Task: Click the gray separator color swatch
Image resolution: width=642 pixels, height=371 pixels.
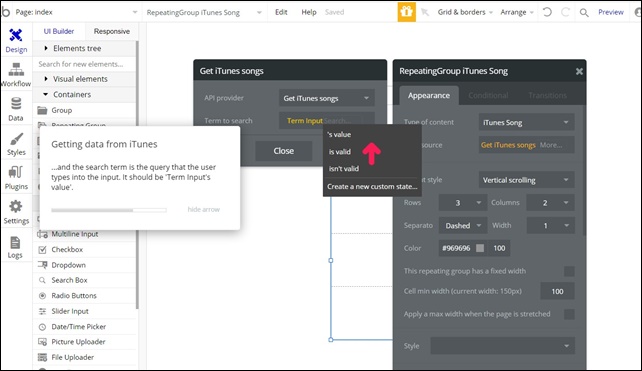Action: [x=480, y=248]
